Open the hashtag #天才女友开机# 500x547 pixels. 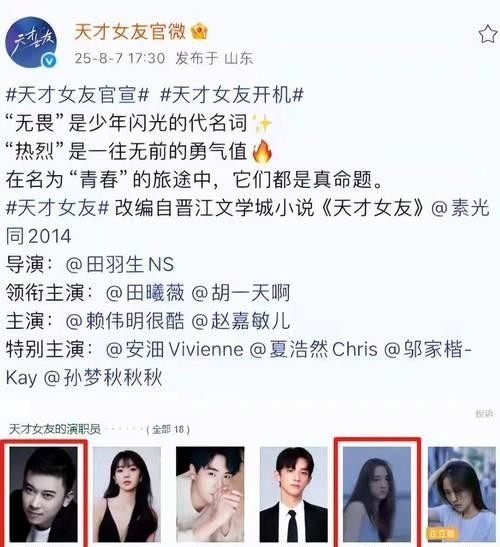(x=232, y=95)
